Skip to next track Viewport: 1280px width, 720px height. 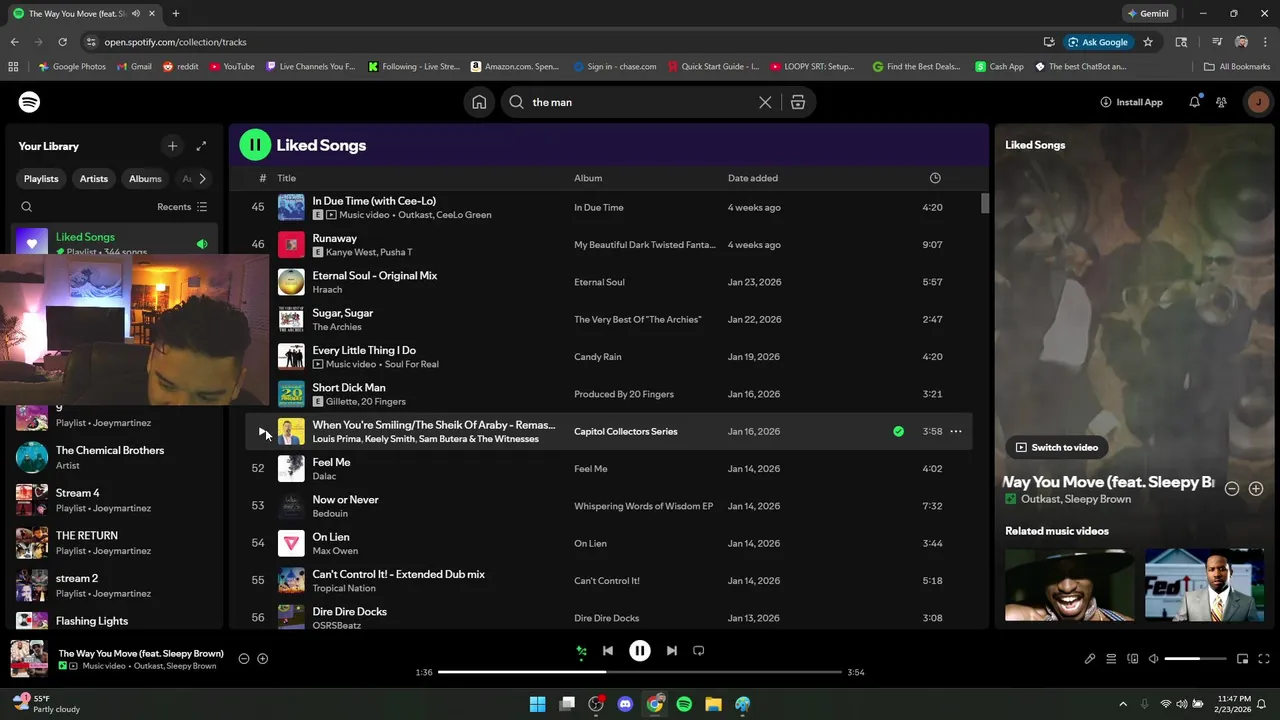pyautogui.click(x=672, y=651)
